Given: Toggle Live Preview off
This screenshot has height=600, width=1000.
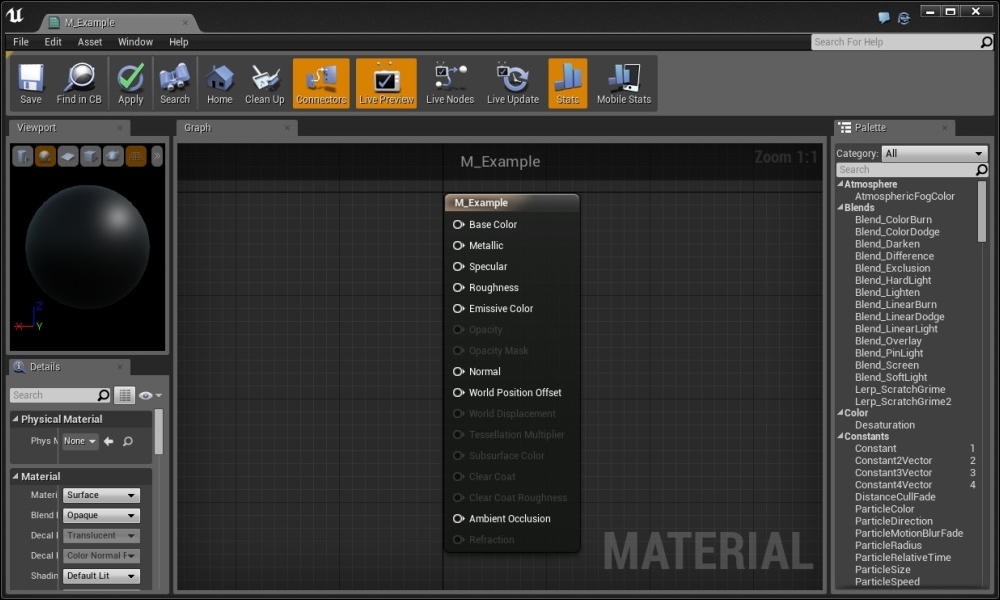Looking at the screenshot, I should [x=386, y=83].
